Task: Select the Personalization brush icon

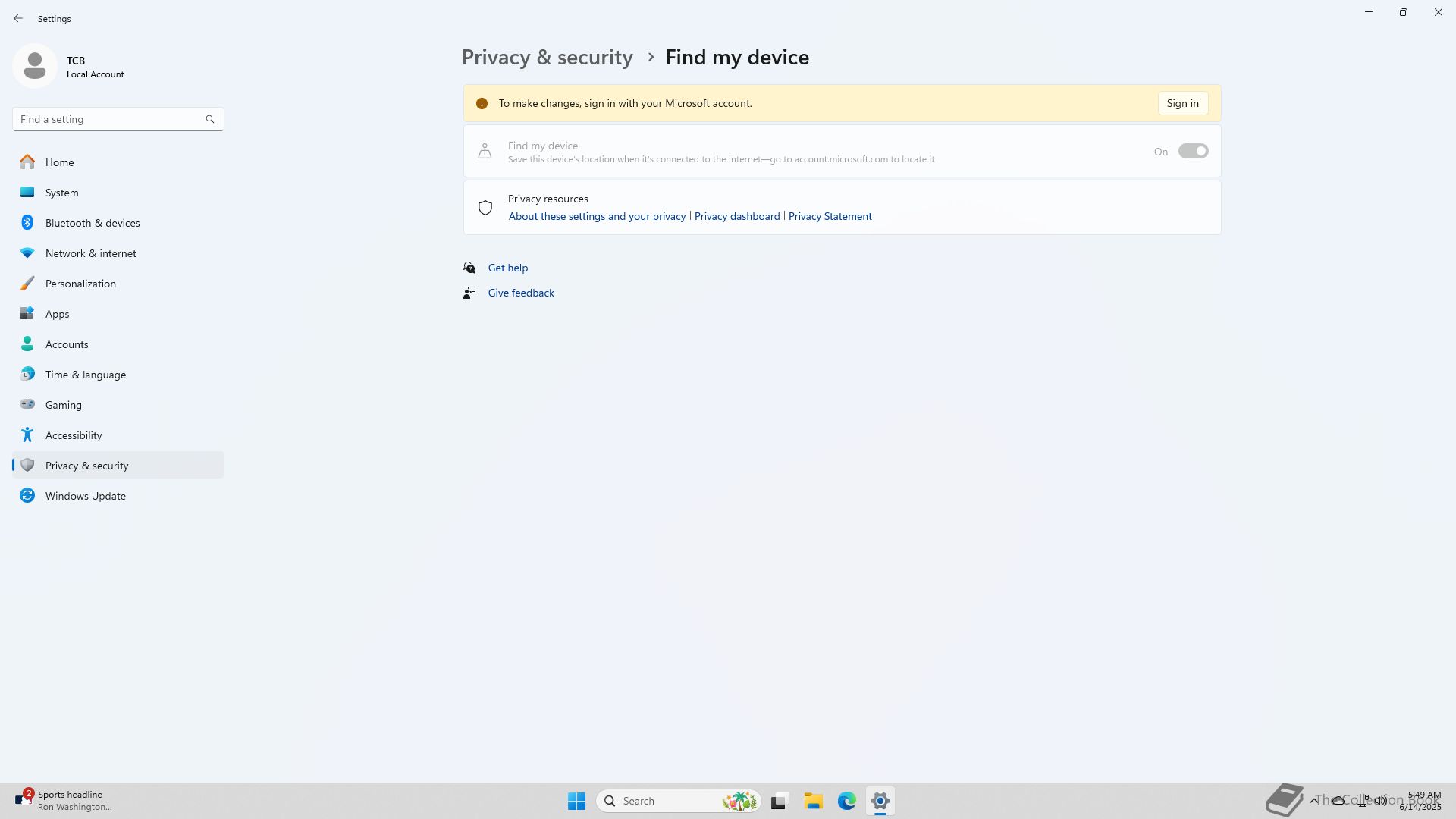Action: (x=27, y=284)
